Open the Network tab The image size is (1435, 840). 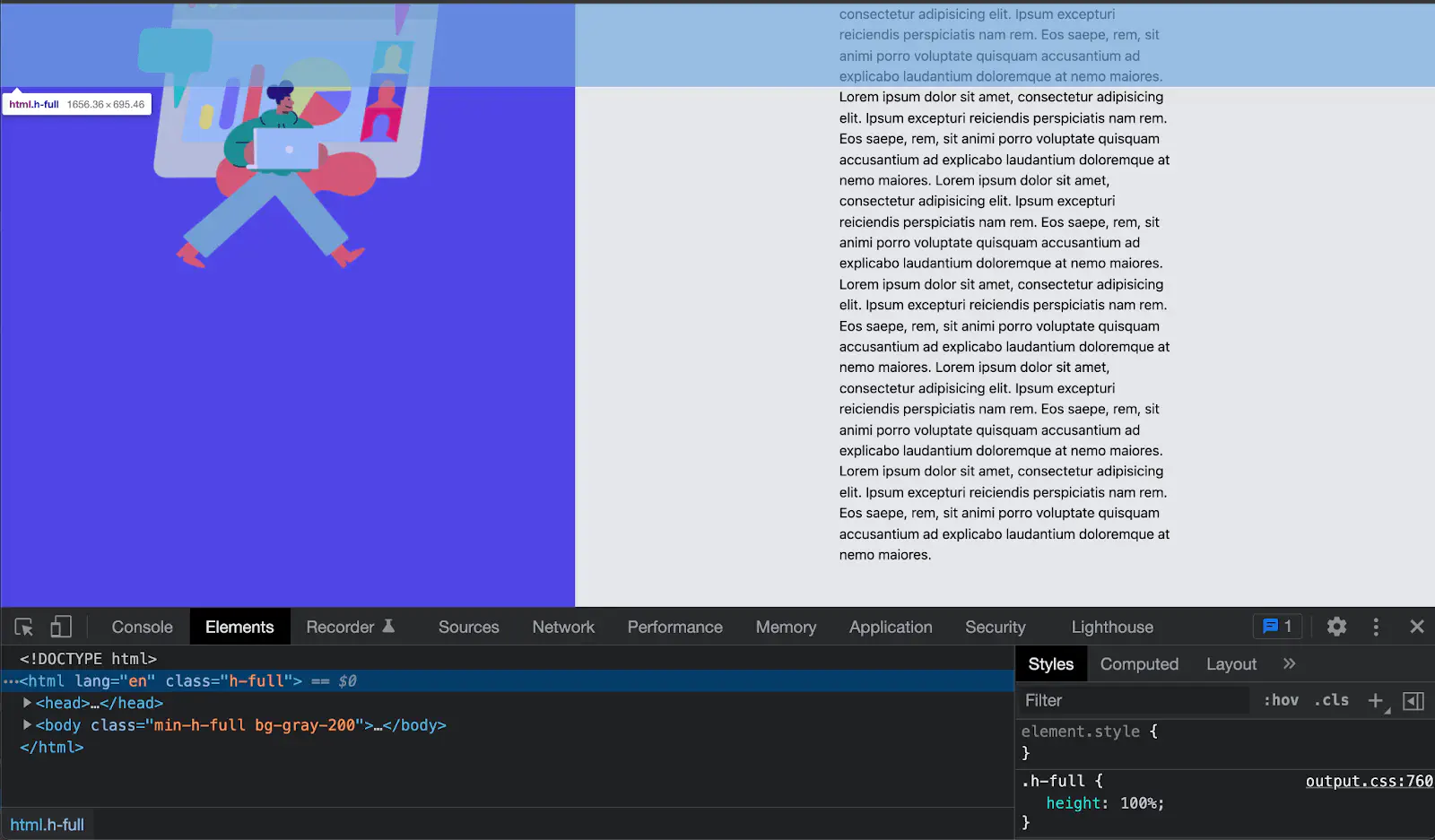563,627
